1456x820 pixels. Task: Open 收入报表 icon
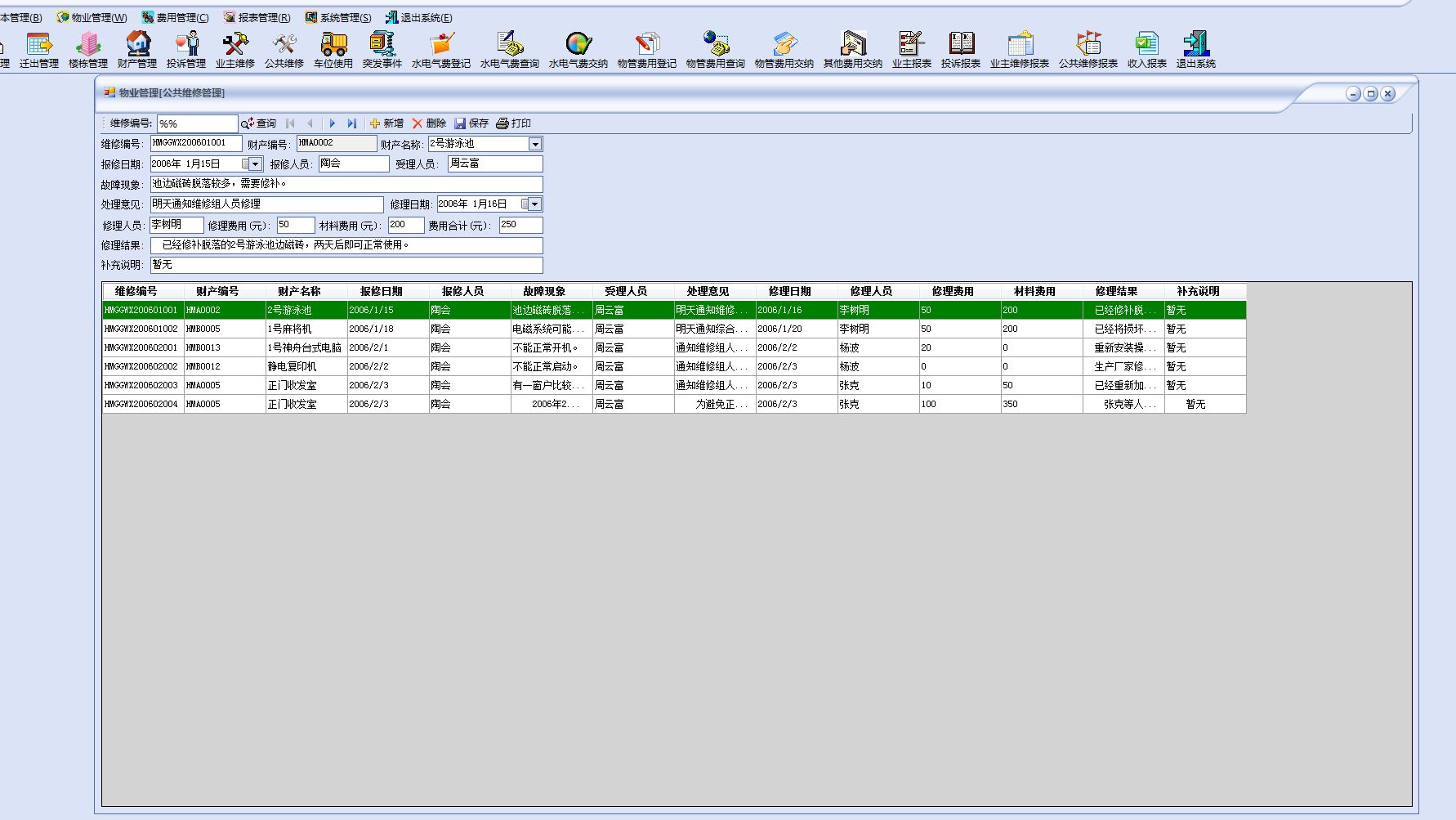pyautogui.click(x=1147, y=49)
